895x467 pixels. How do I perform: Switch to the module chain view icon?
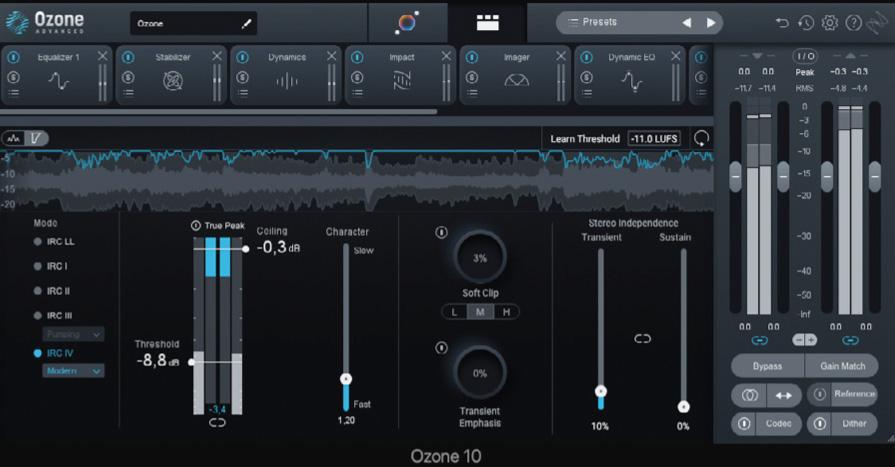pos(487,23)
